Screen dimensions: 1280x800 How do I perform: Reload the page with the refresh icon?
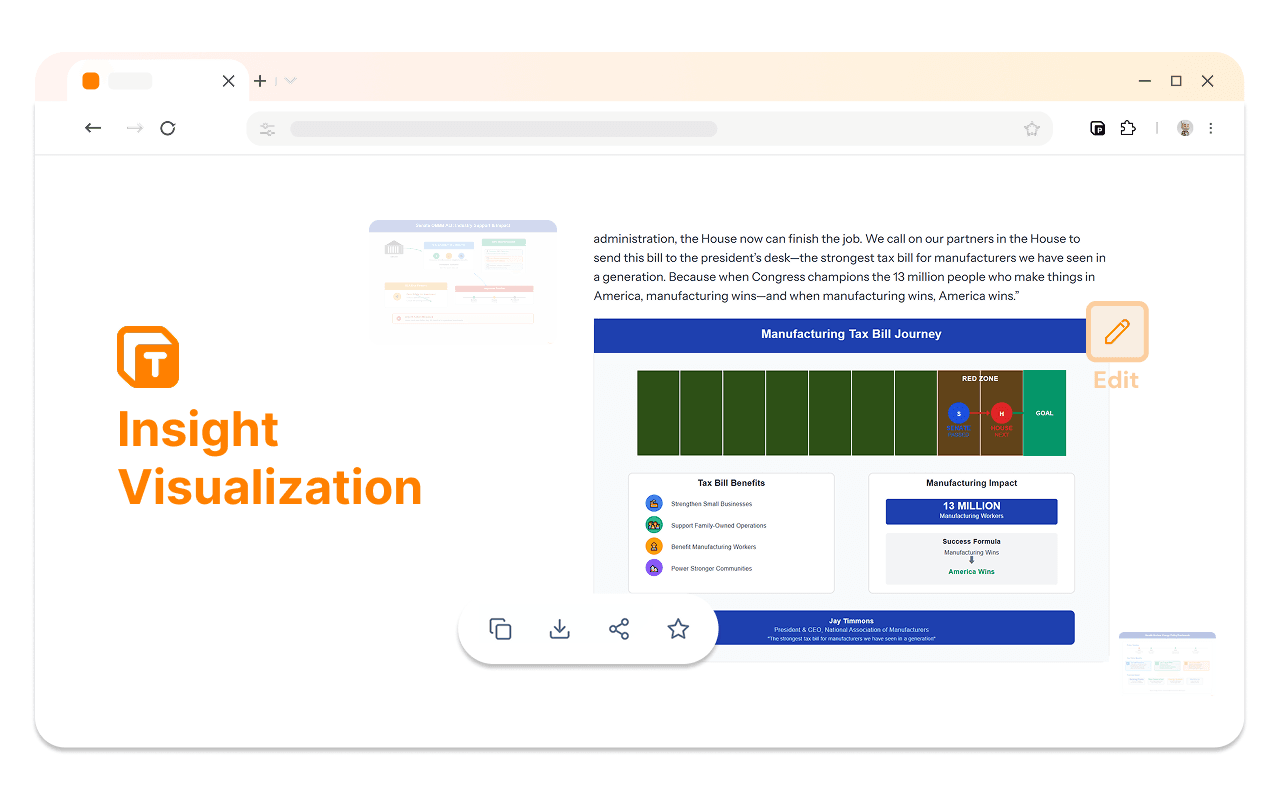168,128
